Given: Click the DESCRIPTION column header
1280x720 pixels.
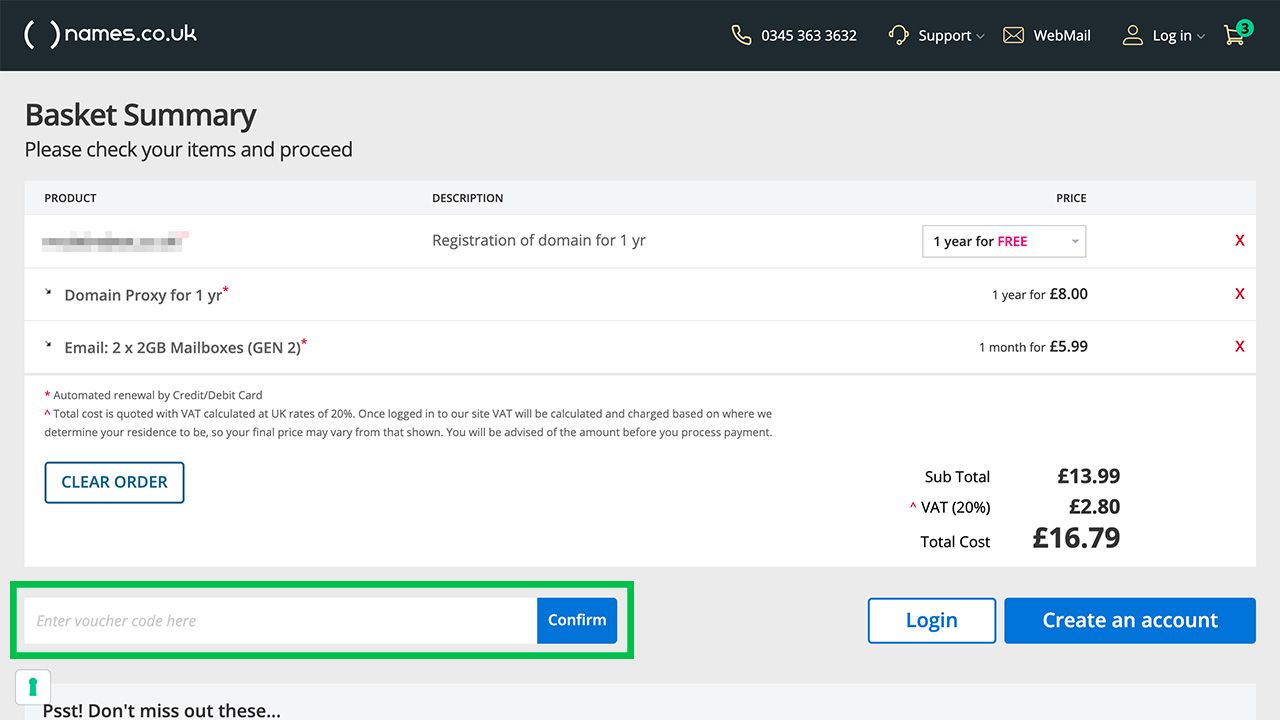Looking at the screenshot, I should [467, 198].
